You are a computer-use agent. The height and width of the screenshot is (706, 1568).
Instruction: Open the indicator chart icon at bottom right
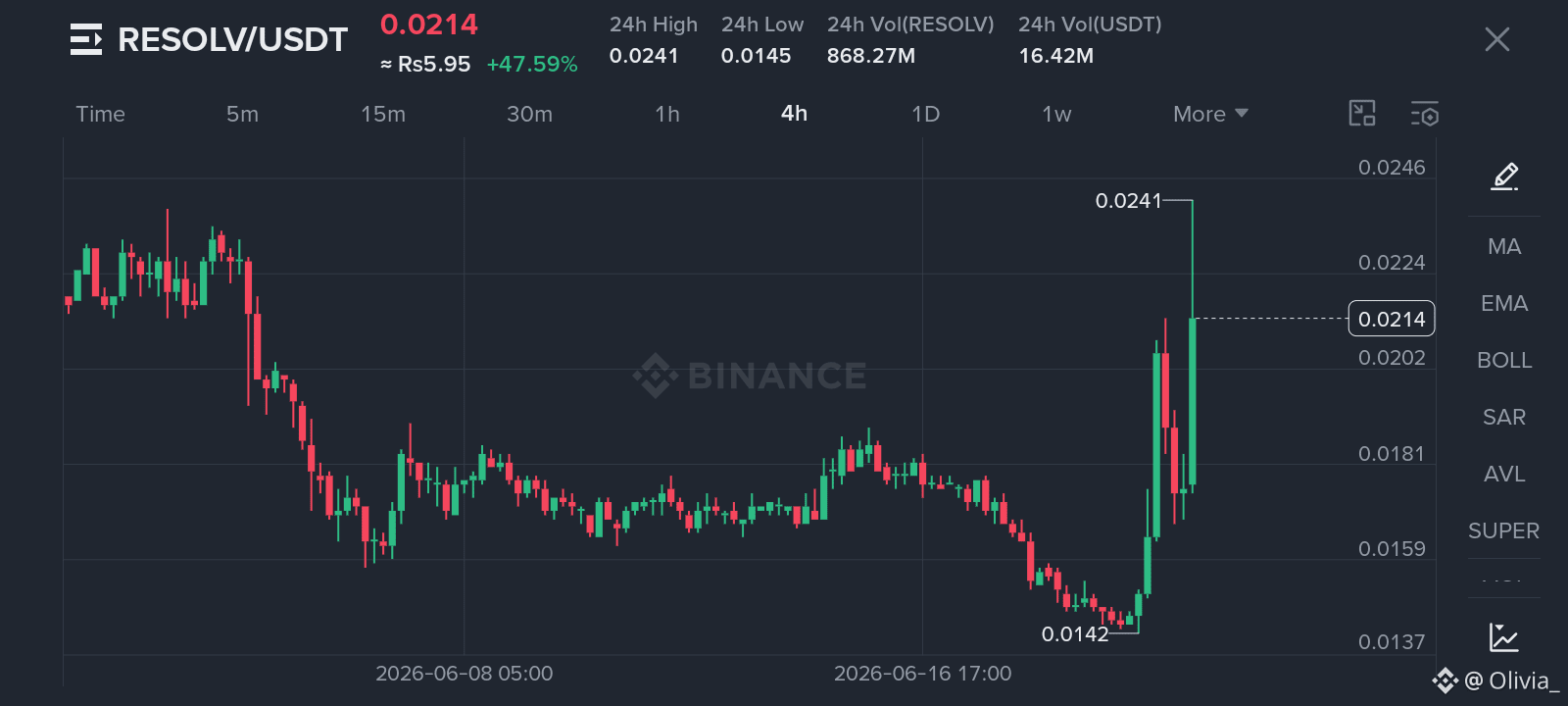click(x=1503, y=637)
